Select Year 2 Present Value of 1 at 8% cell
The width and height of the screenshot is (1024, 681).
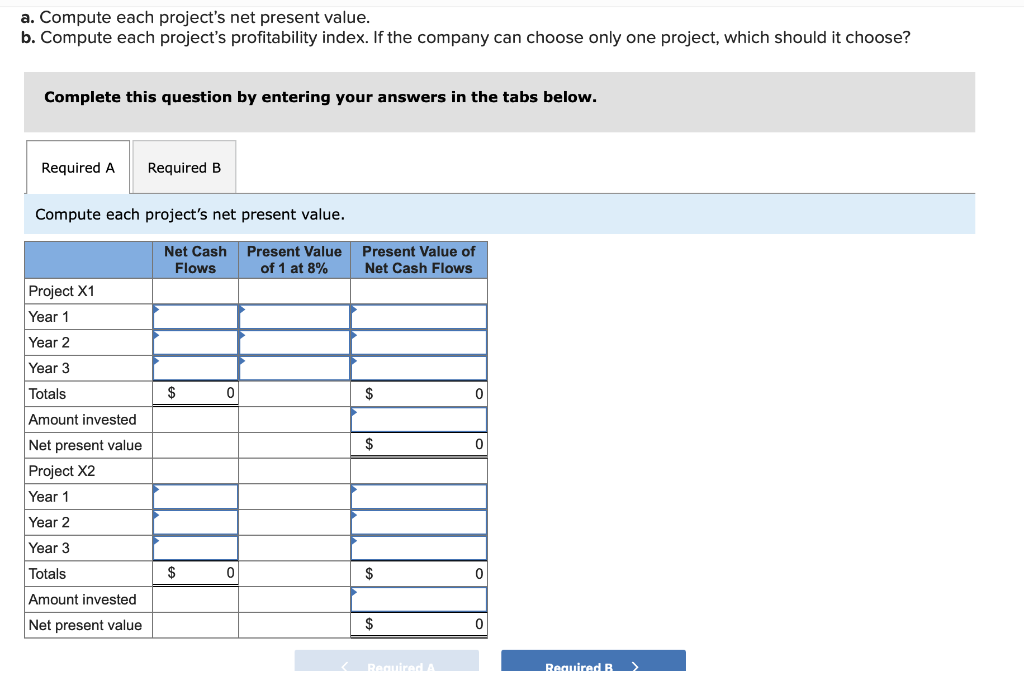(x=293, y=342)
